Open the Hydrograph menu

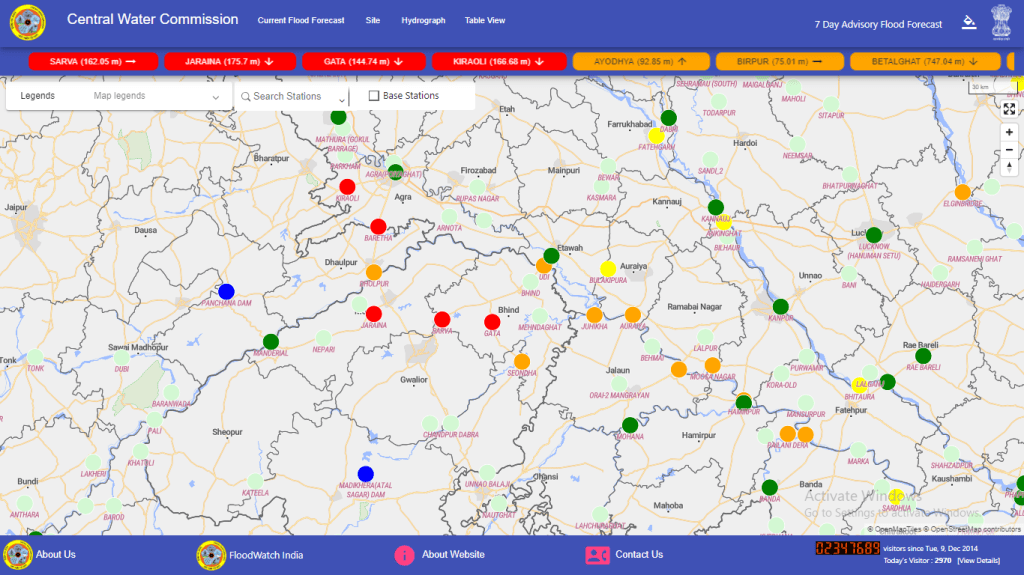[422, 21]
